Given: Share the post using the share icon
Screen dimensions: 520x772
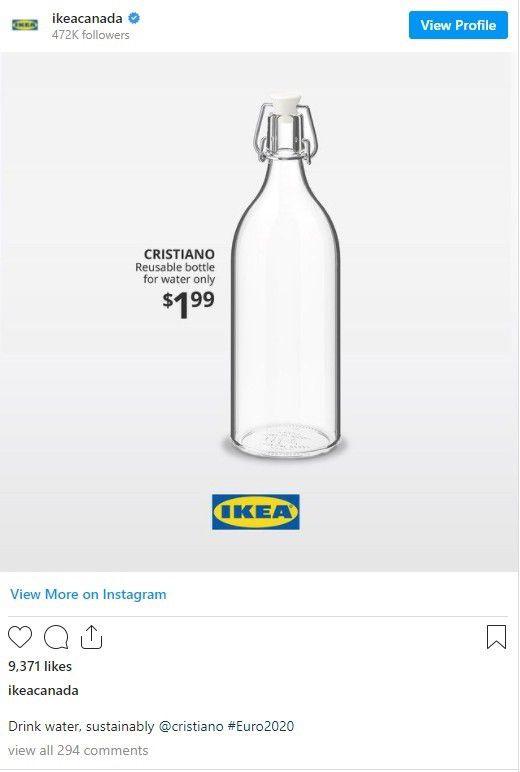Looking at the screenshot, I should point(91,637).
